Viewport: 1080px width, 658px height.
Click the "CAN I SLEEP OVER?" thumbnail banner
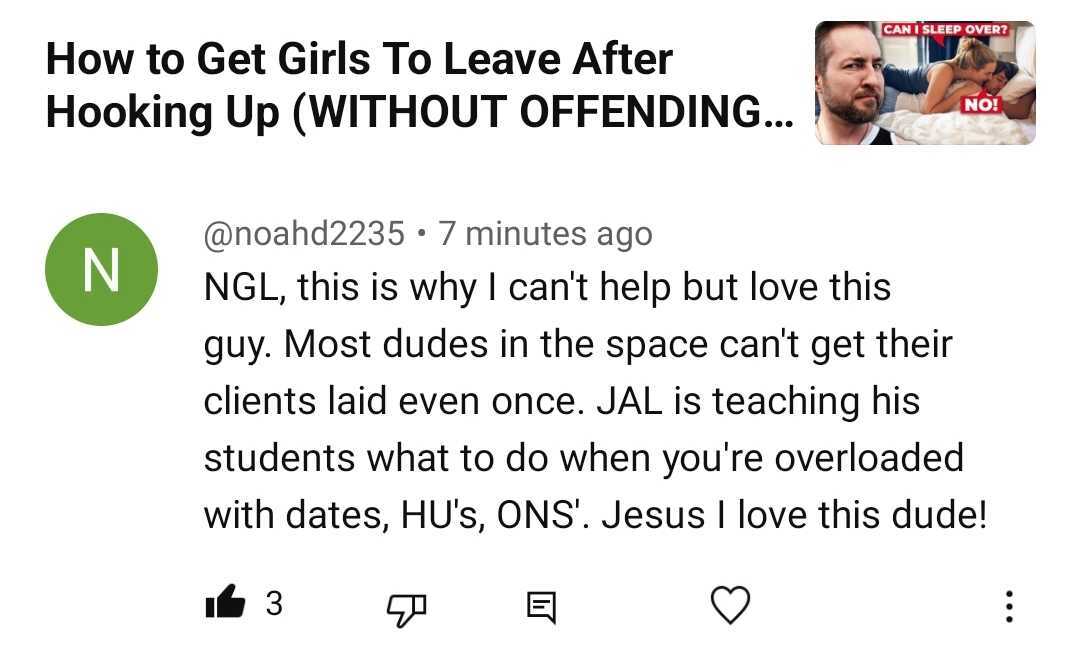coord(946,29)
